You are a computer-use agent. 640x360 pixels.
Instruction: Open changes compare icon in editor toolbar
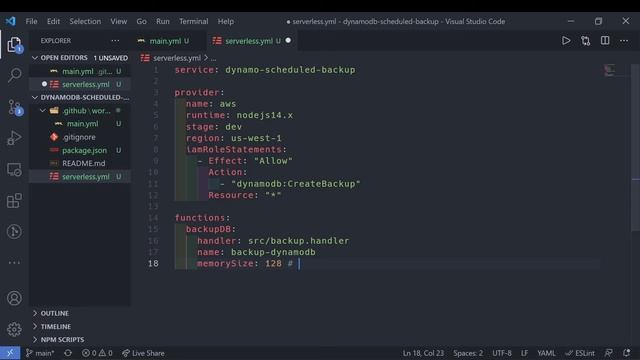(x=585, y=41)
